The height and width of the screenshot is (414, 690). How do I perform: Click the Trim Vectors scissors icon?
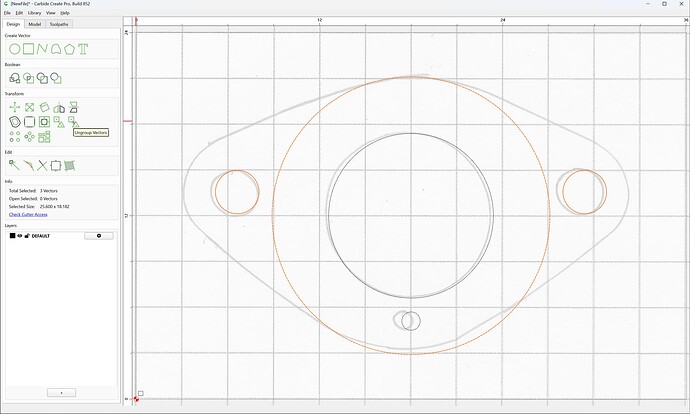click(42, 165)
